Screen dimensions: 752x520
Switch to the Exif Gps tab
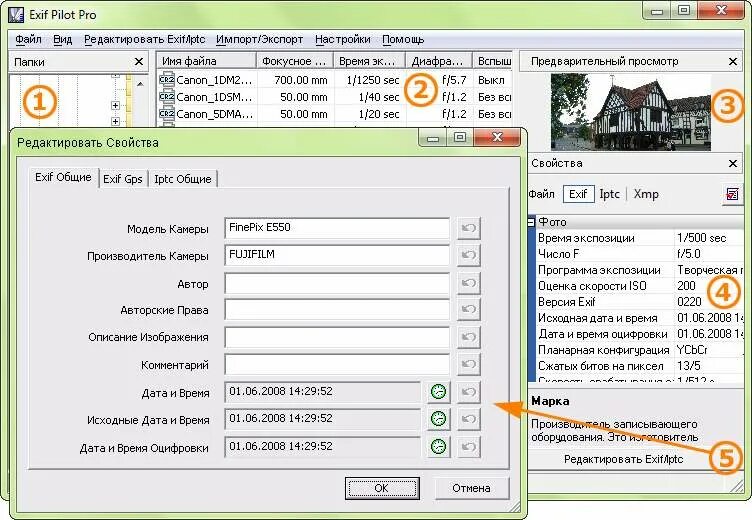pyautogui.click(x=123, y=179)
